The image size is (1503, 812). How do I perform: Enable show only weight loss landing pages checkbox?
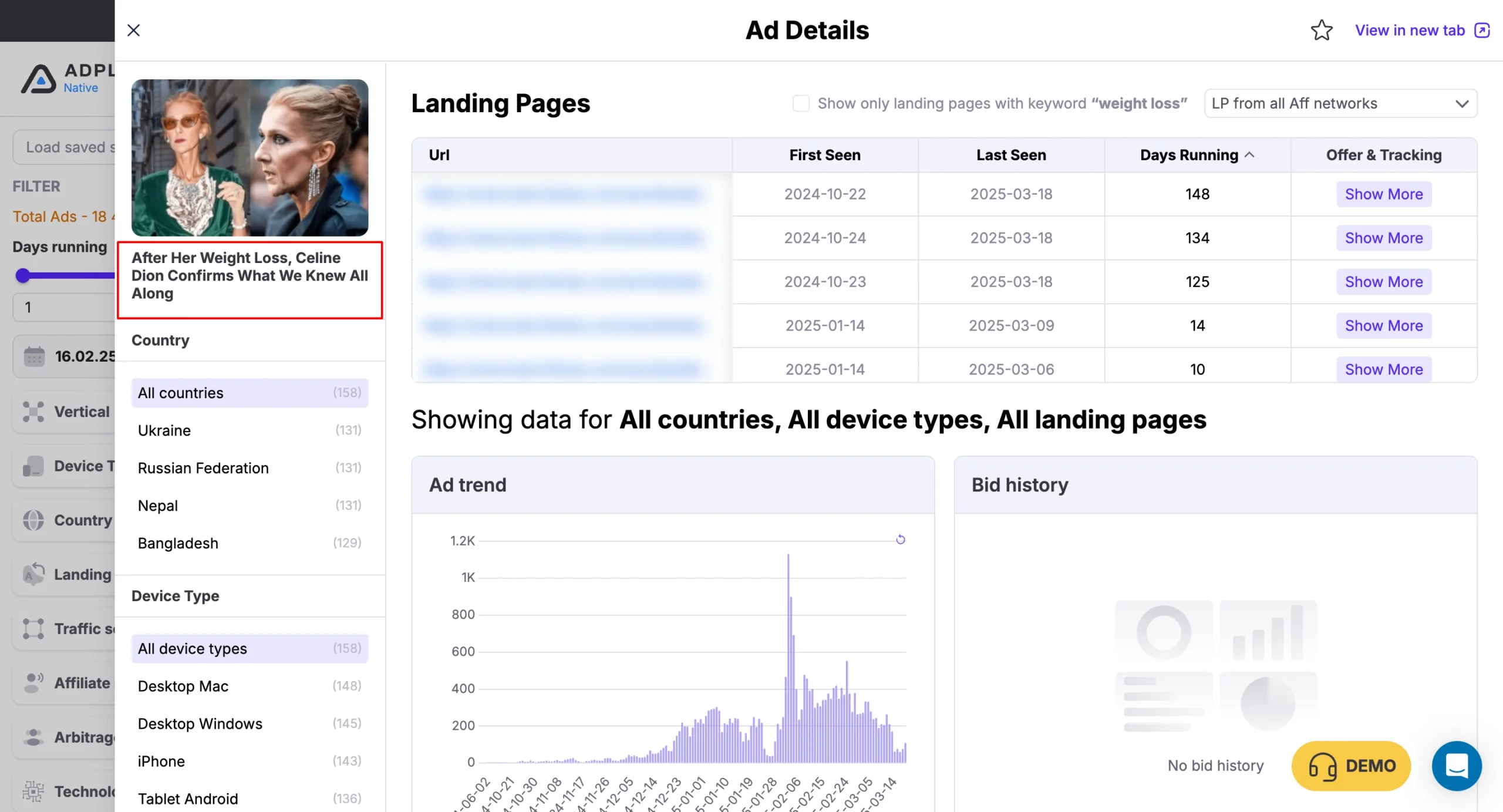801,103
